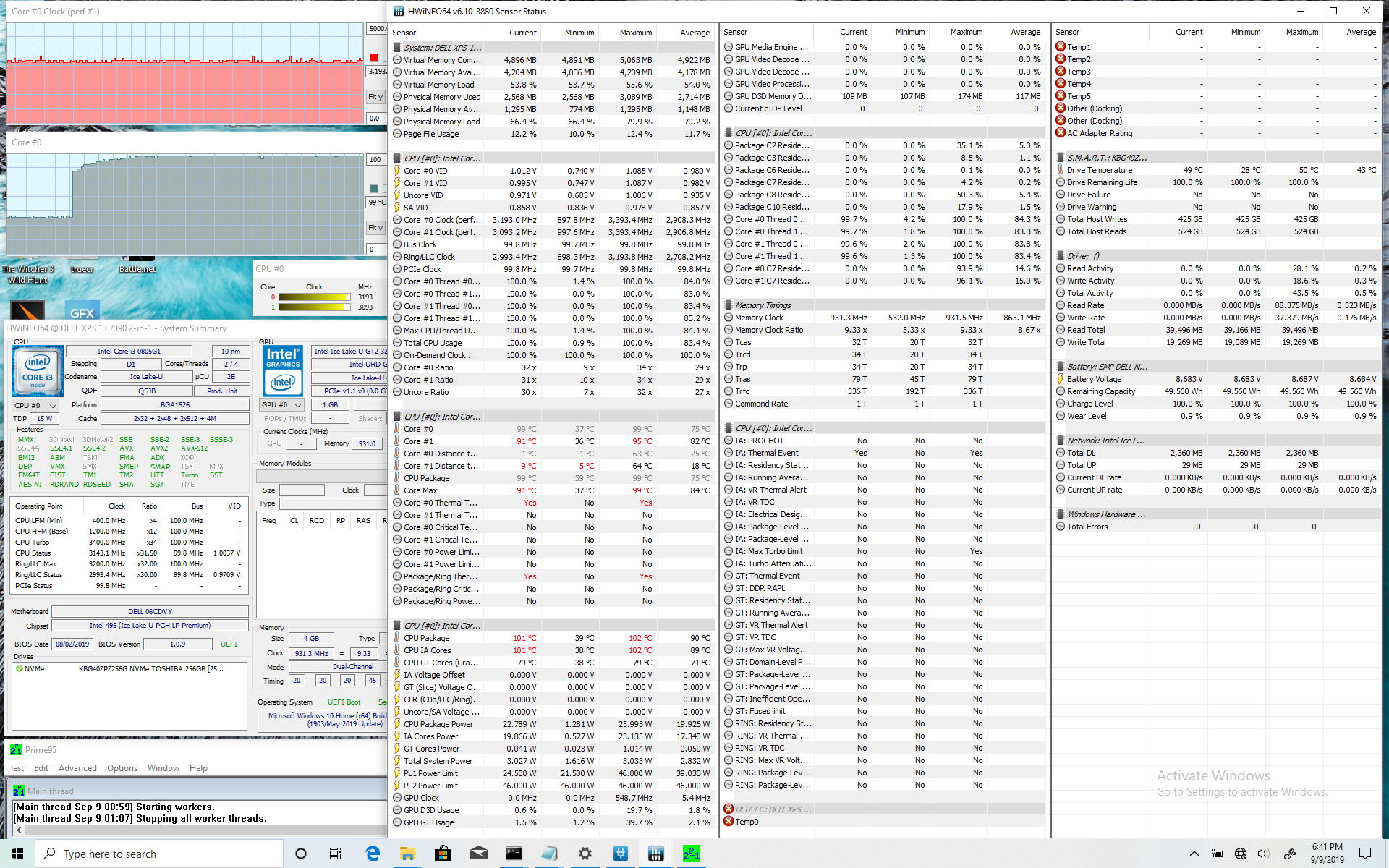Screen dimensions: 1389x868
Task: Open File Explorer from the taskbar
Action: pyautogui.click(x=408, y=854)
